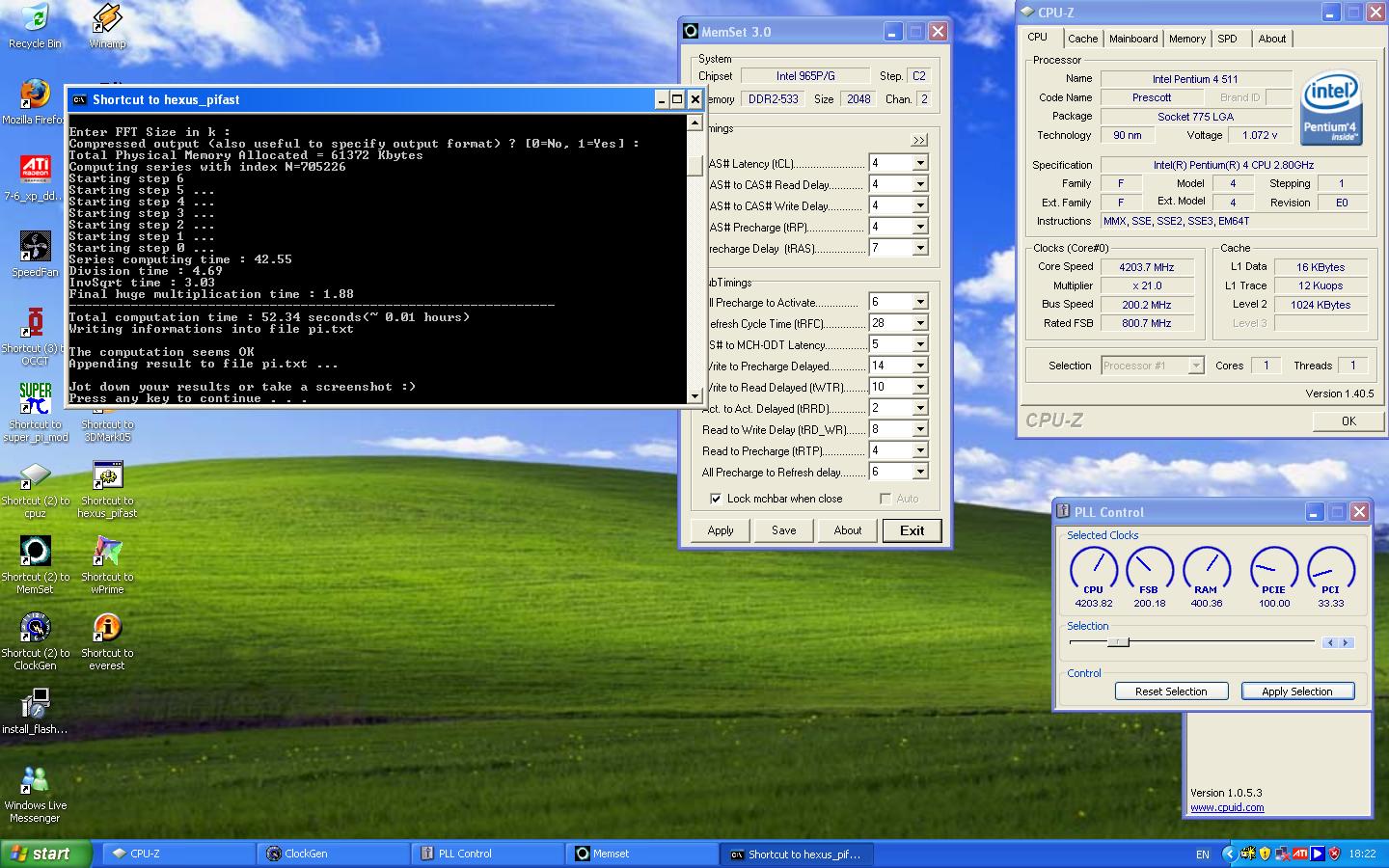Select the RAM clock dial in PLL Control
Image resolution: width=1389 pixels, height=868 pixels.
[1206, 577]
